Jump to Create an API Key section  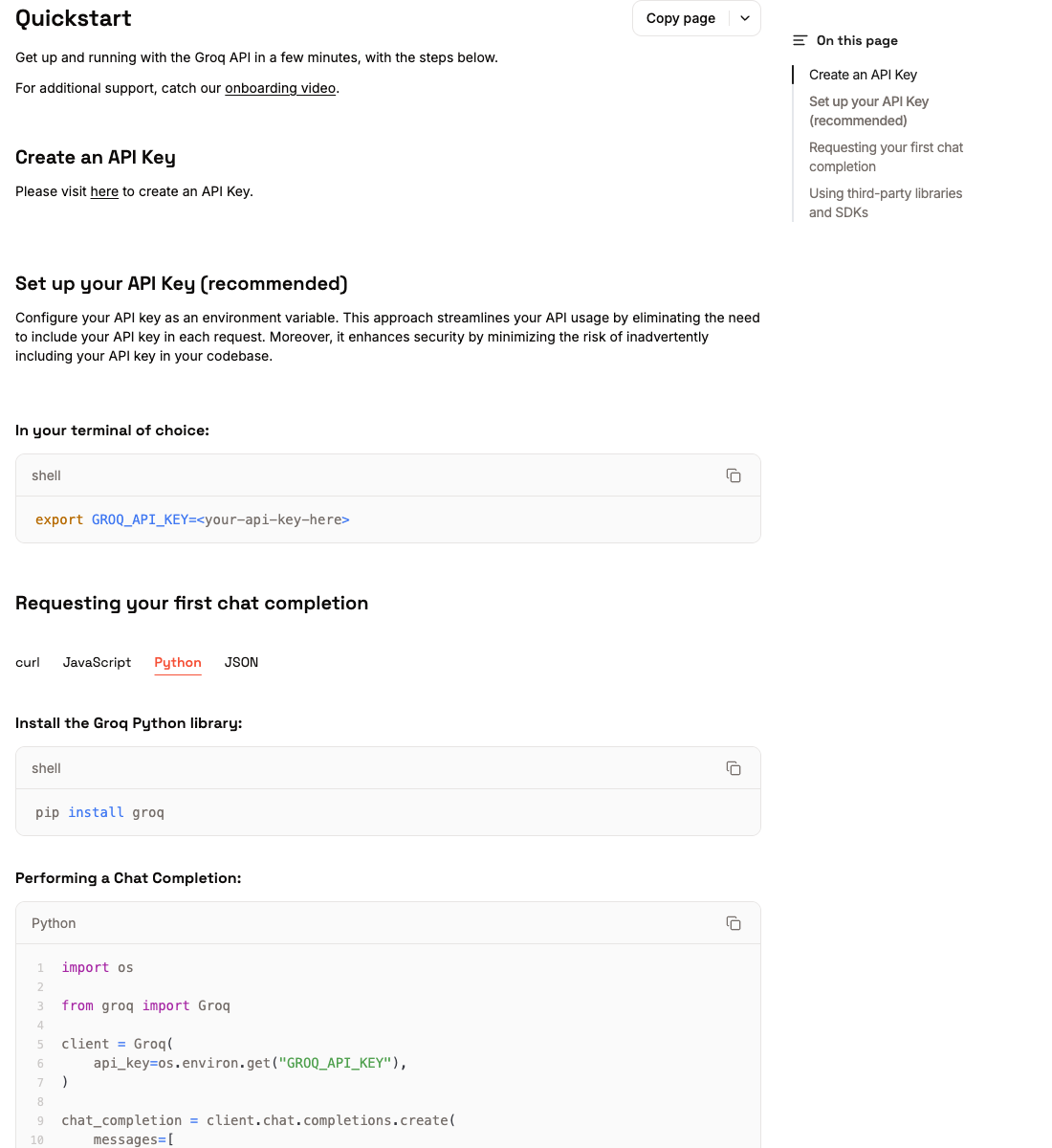[863, 75]
